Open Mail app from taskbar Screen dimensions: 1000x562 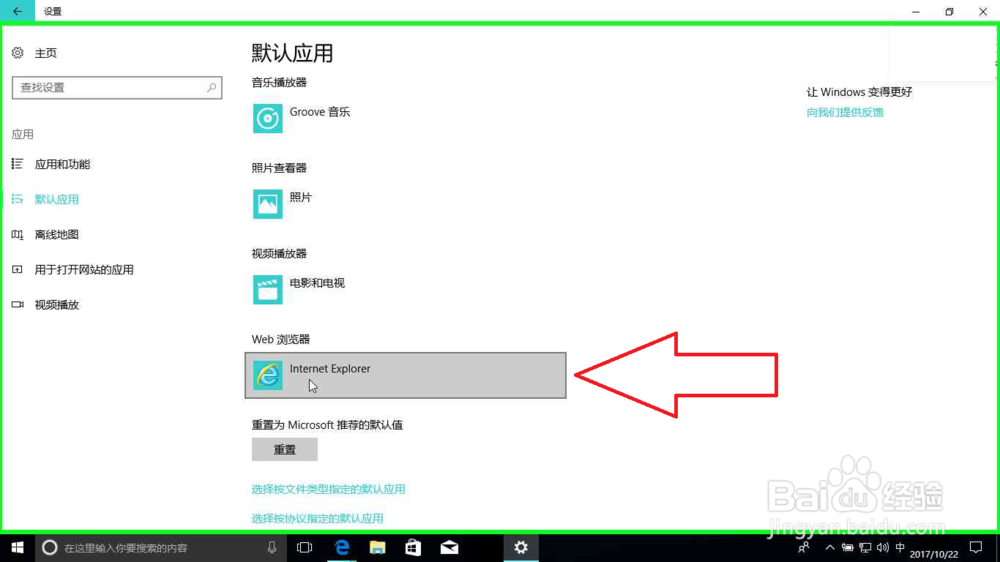[450, 548]
